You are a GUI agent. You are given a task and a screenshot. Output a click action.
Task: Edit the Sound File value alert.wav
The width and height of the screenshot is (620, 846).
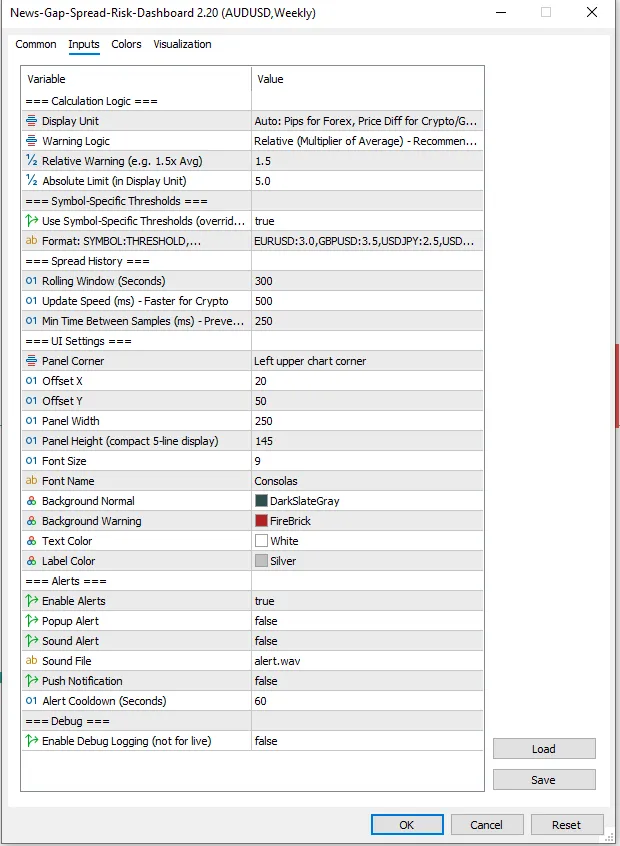(367, 660)
